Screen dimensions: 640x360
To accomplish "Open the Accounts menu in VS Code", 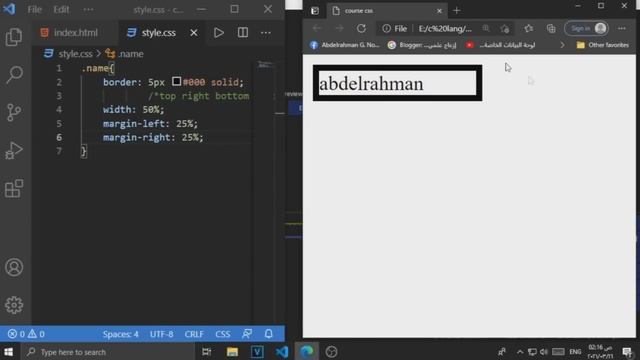I will pyautogui.click(x=14, y=267).
